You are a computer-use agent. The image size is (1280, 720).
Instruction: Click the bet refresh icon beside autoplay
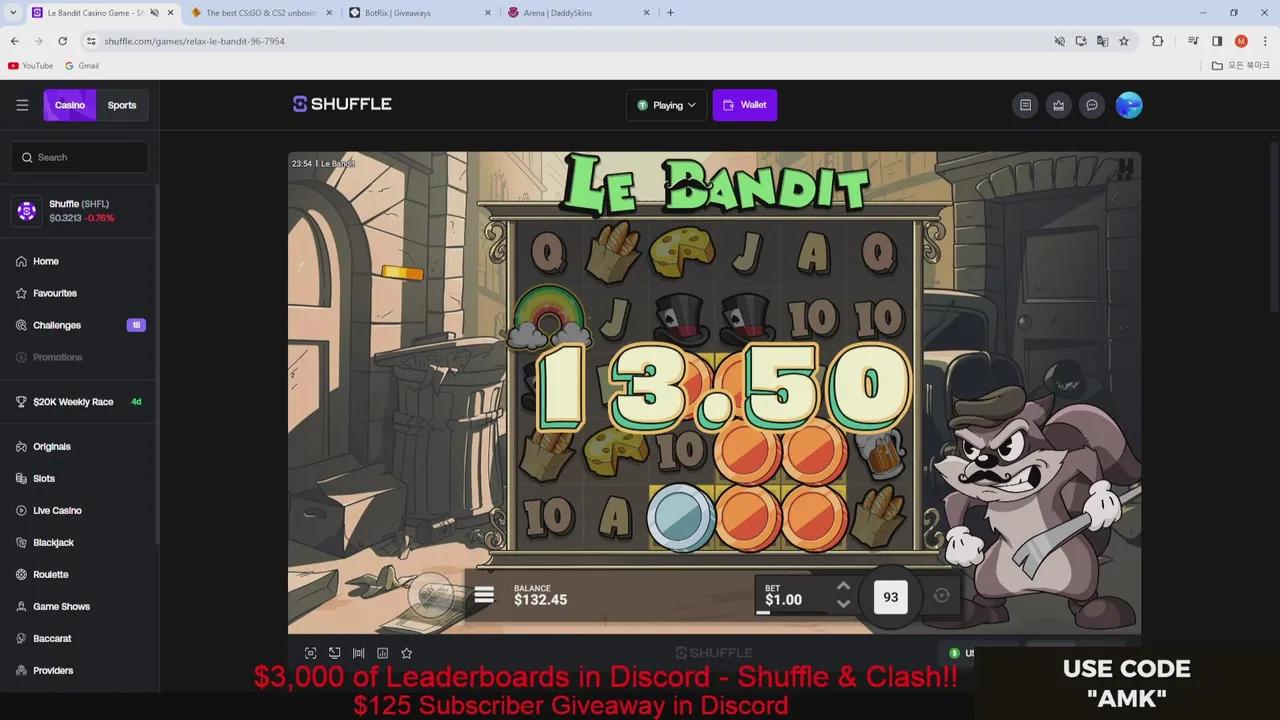(x=941, y=596)
